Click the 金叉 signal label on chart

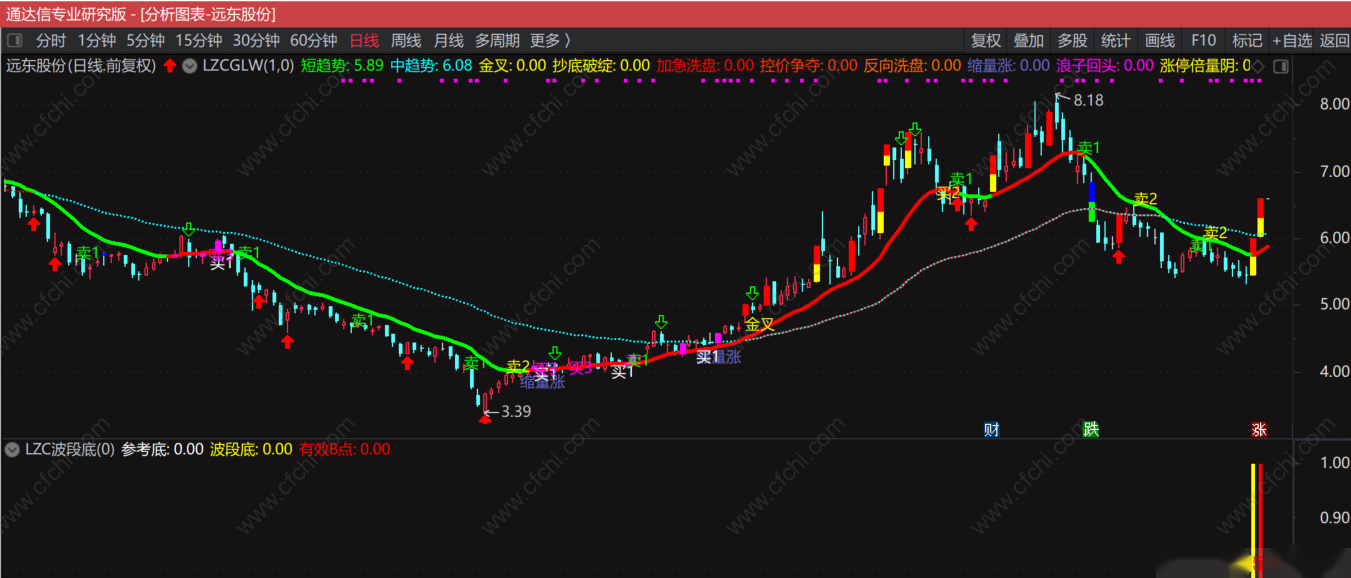(760, 324)
